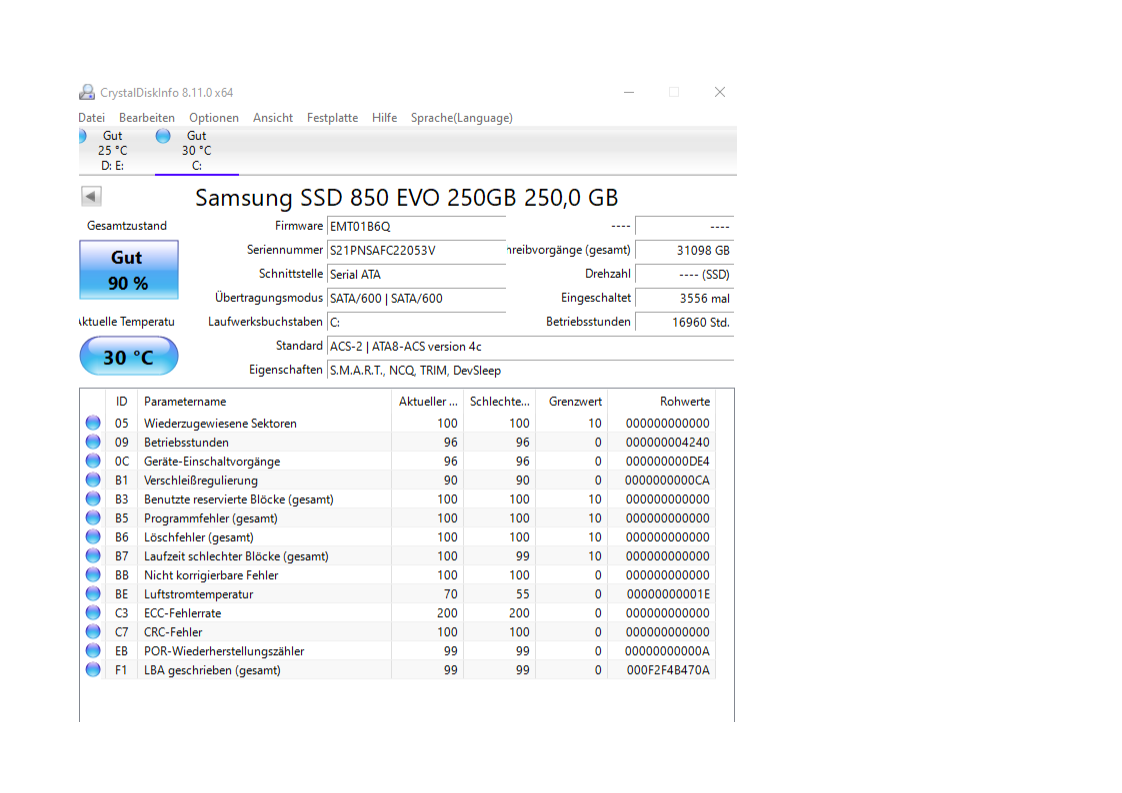Click the CrystalDiskInfo app icon in title bar

point(87,92)
